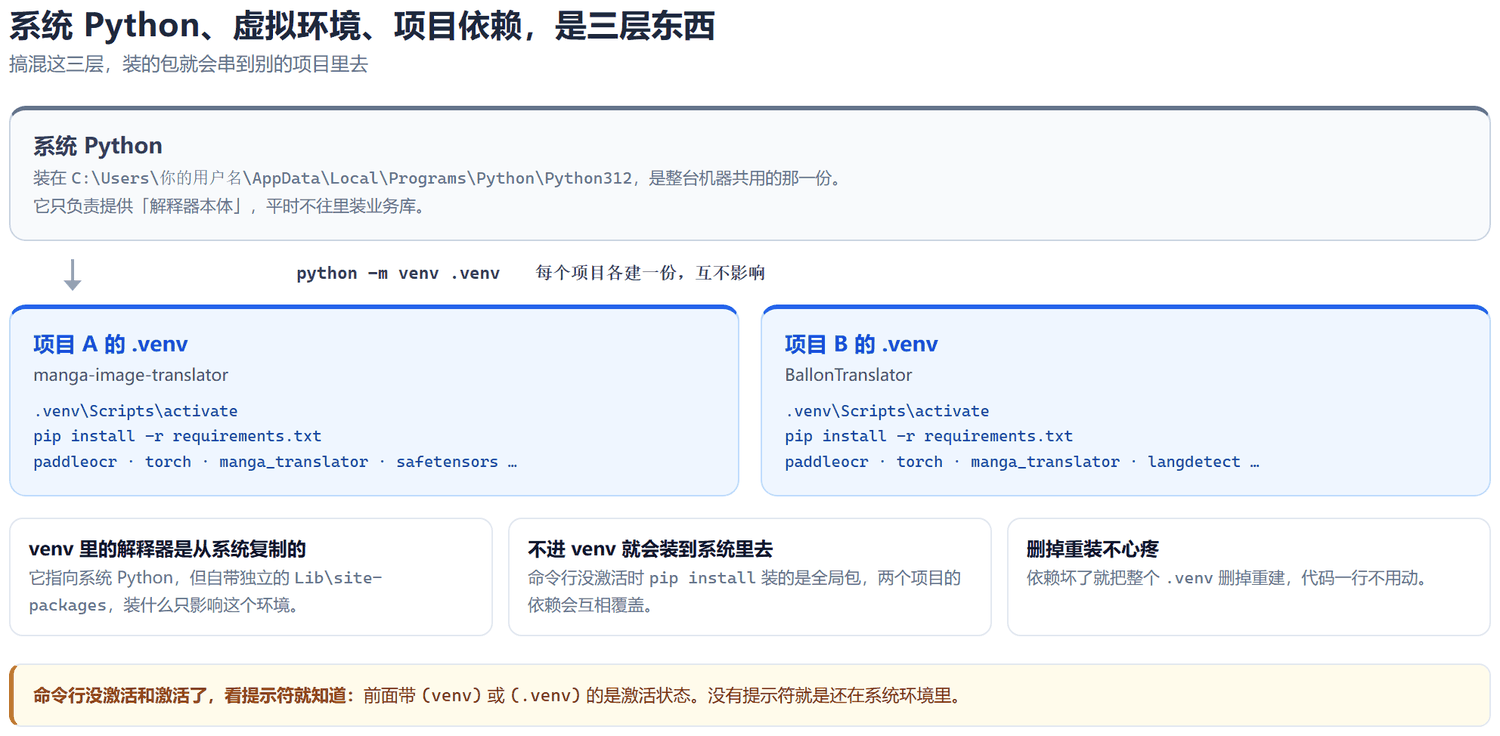Click package list ending with safetensors

[x=275, y=462]
